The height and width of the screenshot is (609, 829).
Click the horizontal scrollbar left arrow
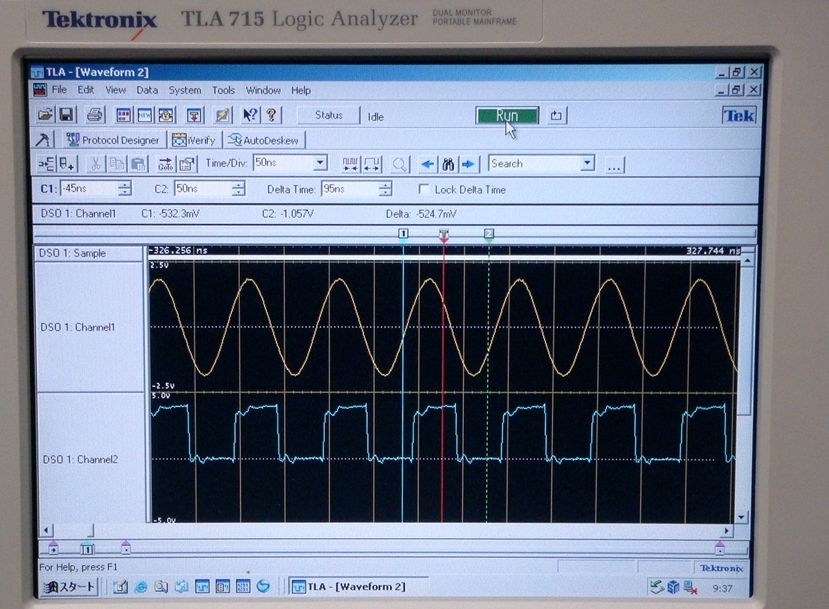[46, 530]
